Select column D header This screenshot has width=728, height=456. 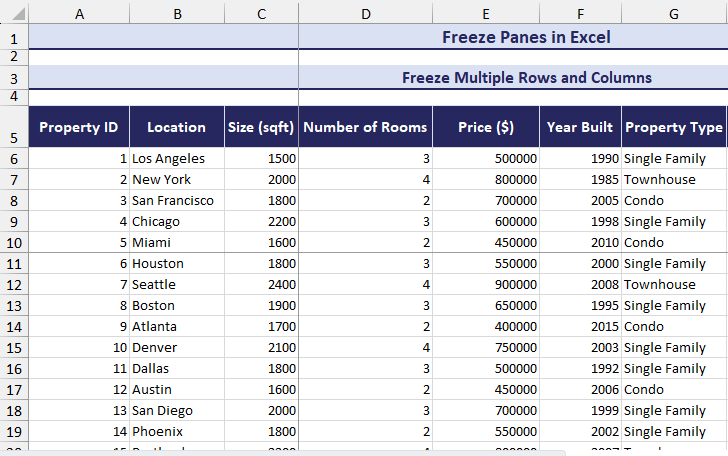tap(365, 13)
